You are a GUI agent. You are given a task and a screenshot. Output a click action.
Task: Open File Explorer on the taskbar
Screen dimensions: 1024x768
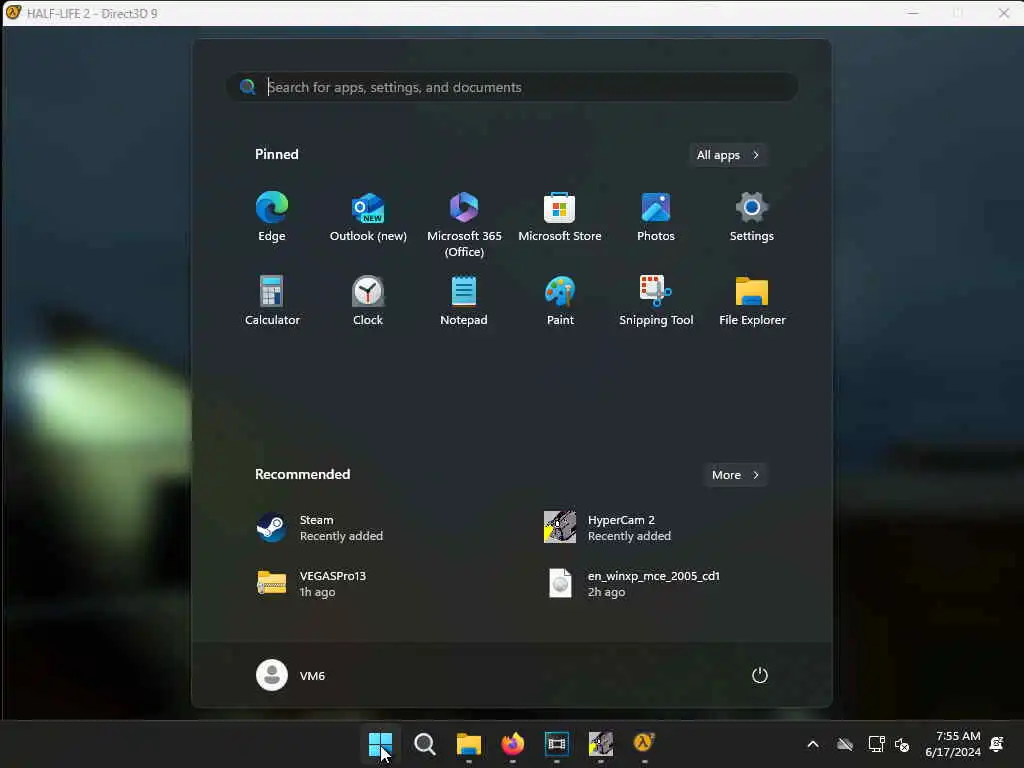[x=468, y=743]
